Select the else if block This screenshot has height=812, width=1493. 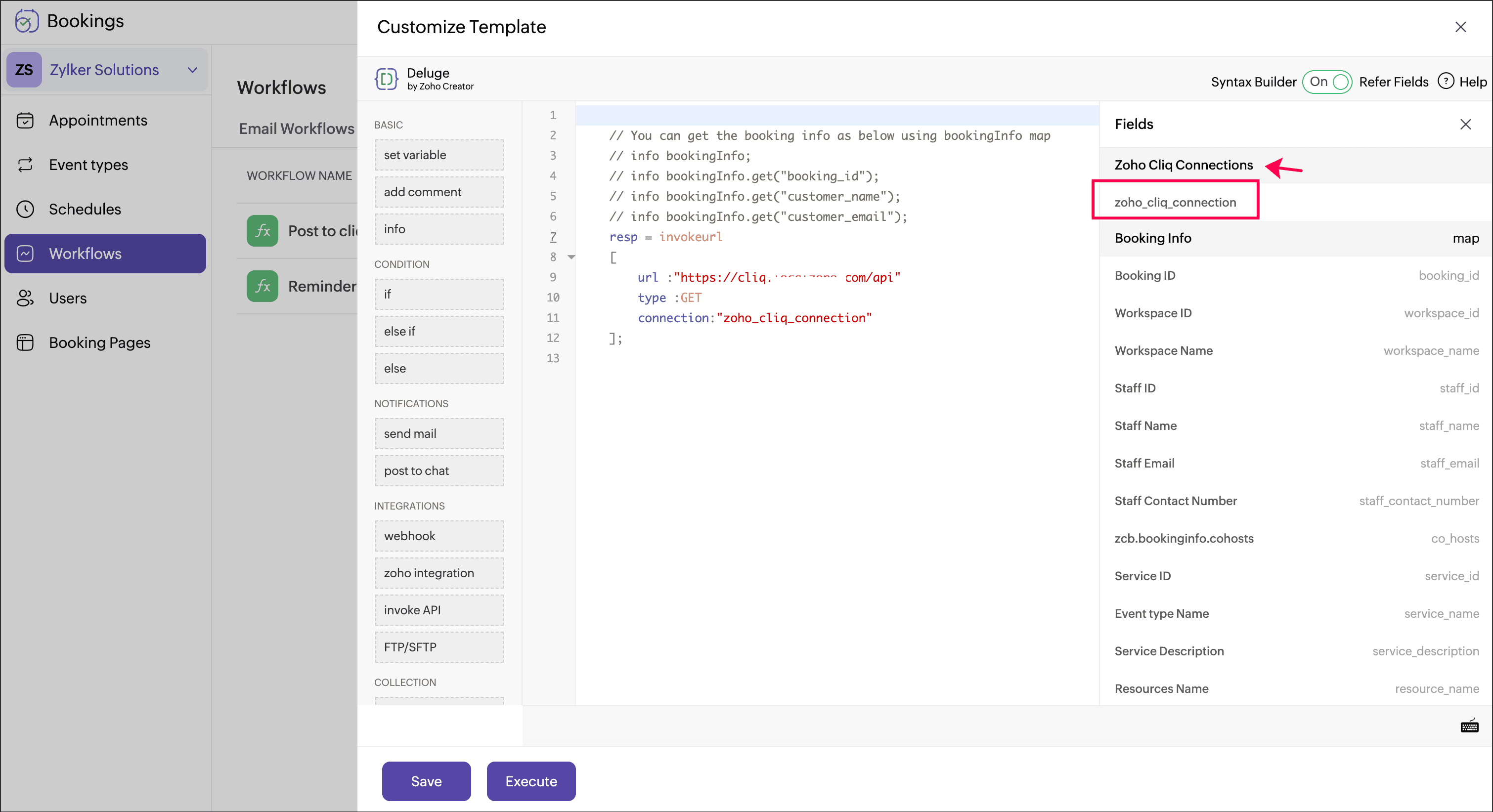[439, 332]
